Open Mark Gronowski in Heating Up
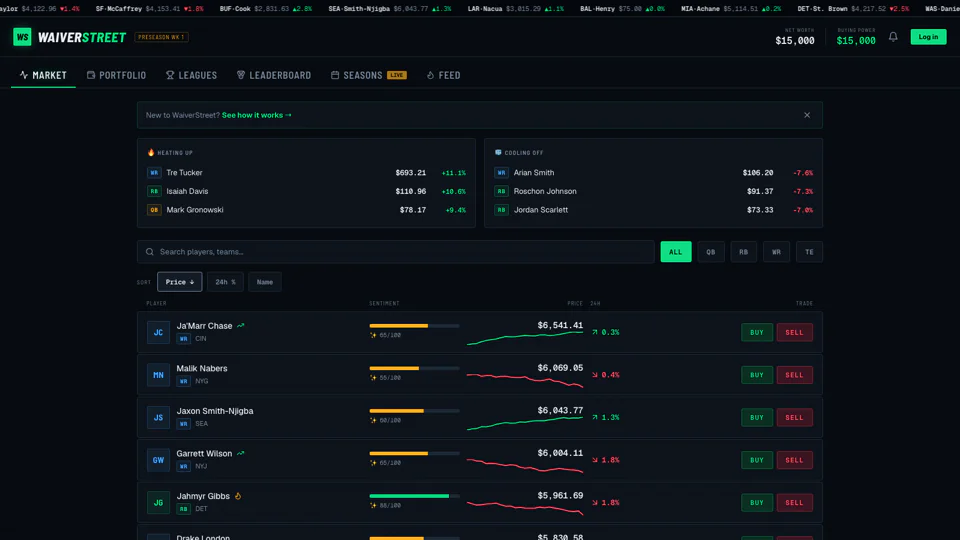 tap(307, 210)
